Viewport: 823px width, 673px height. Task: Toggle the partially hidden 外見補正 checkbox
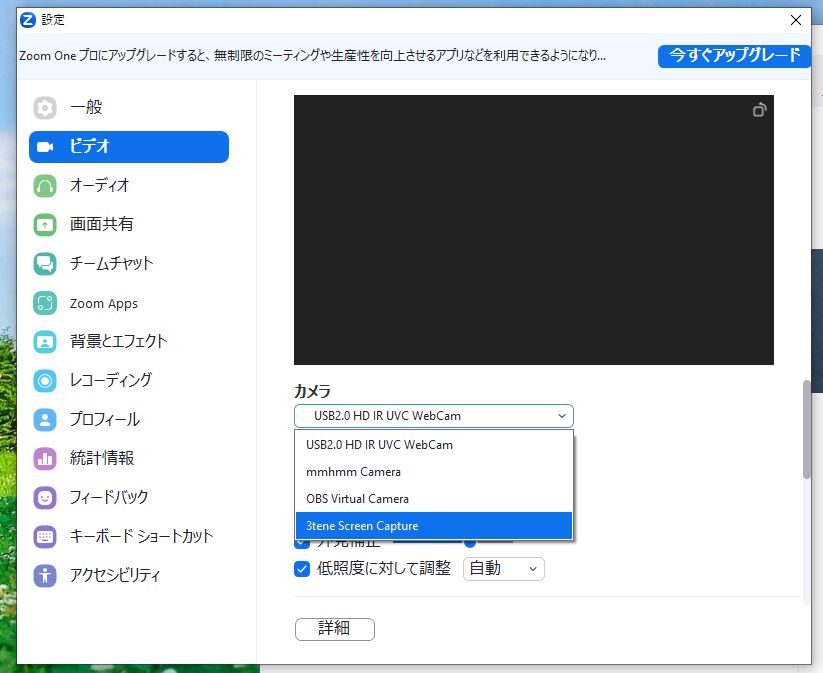point(302,543)
